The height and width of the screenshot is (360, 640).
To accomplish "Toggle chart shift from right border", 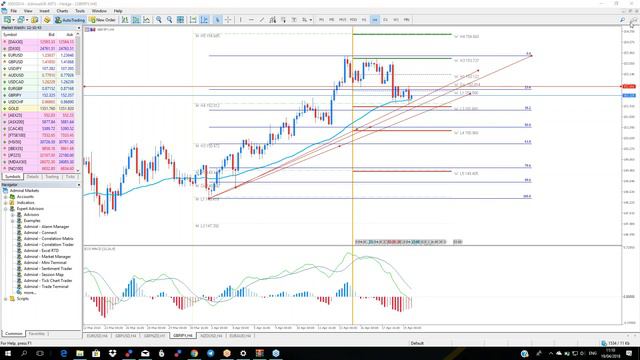I will click(204, 20).
